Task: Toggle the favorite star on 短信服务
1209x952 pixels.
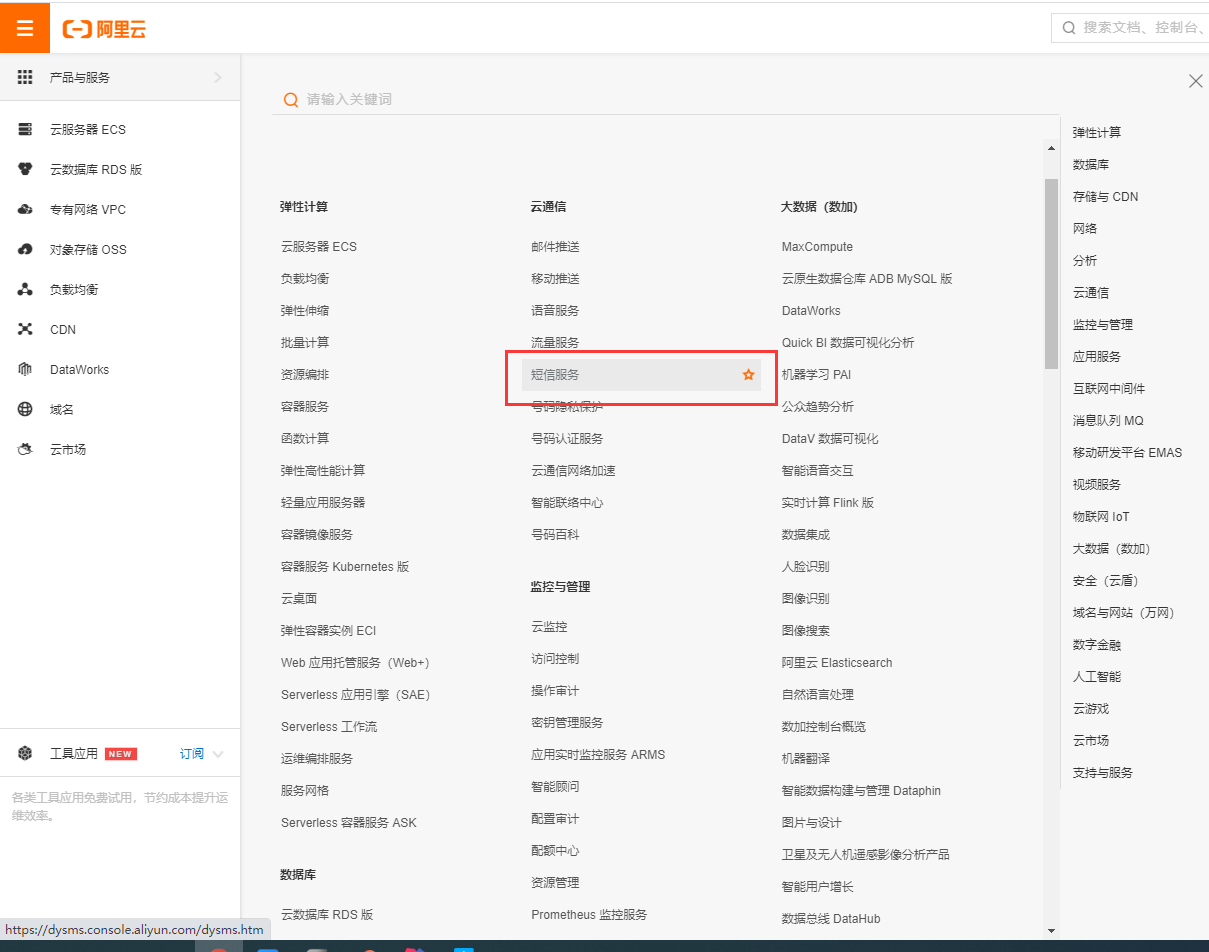Action: coord(748,374)
